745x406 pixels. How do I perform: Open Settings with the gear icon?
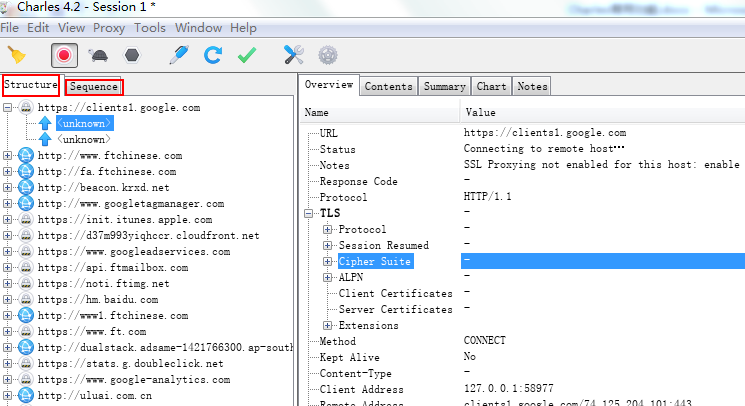pyautogui.click(x=328, y=55)
